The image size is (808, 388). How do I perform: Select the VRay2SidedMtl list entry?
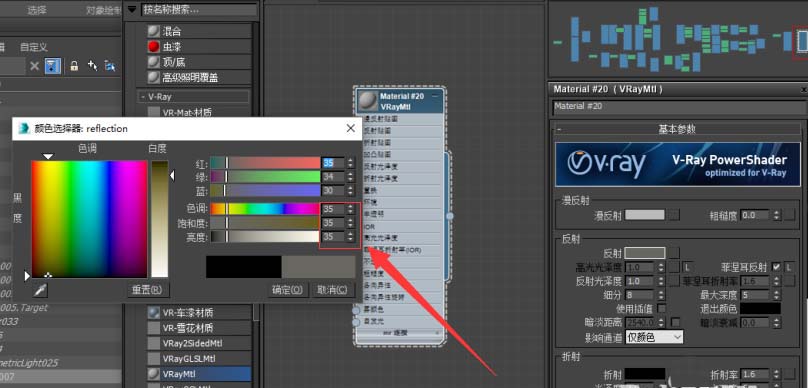(x=199, y=343)
